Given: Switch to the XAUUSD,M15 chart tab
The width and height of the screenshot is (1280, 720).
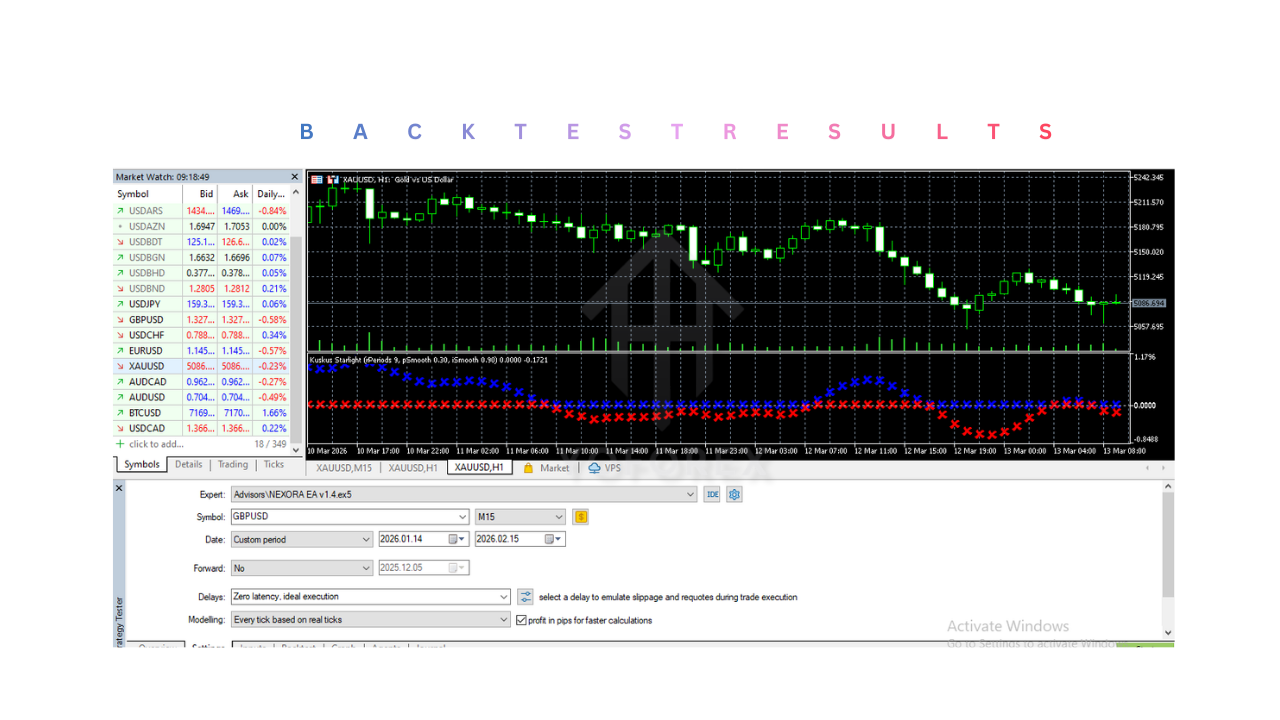Looking at the screenshot, I should (343, 467).
